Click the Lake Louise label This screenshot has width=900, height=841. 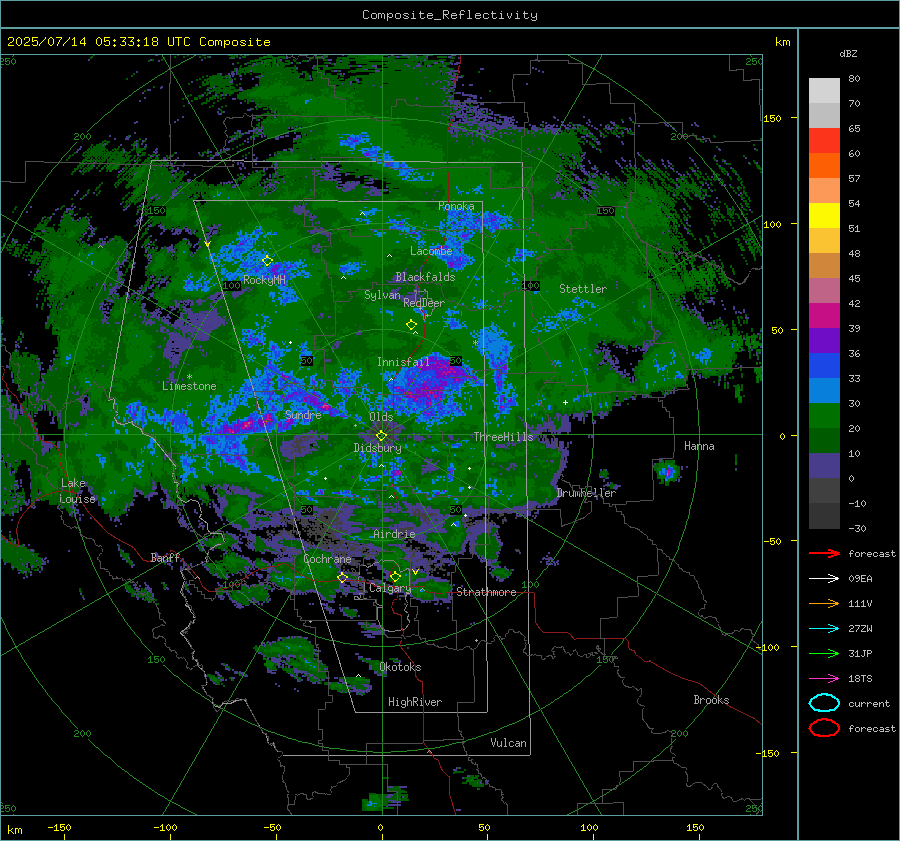[x=78, y=491]
